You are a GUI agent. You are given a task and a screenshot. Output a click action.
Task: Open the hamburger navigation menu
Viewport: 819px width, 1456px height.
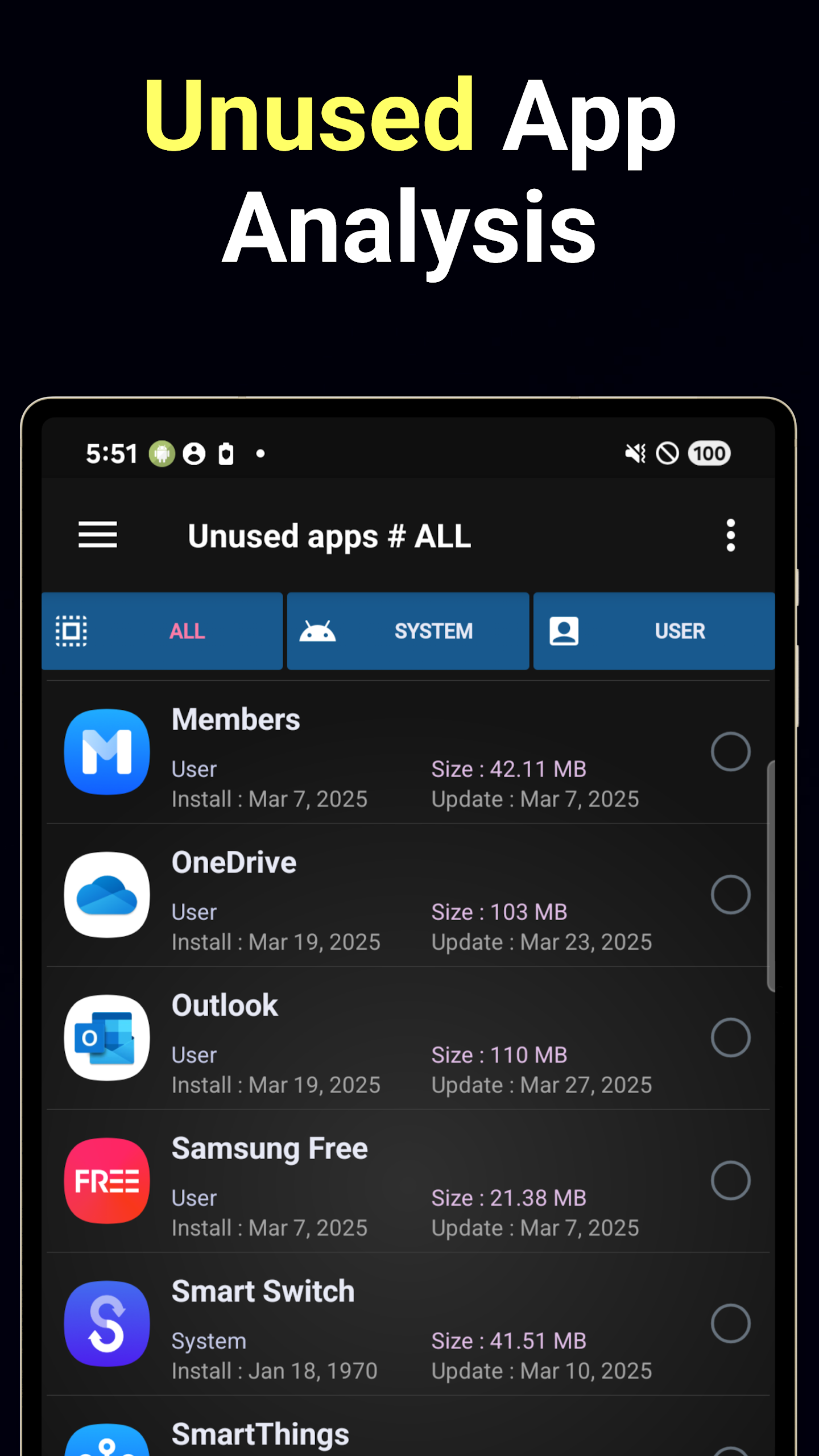point(98,535)
